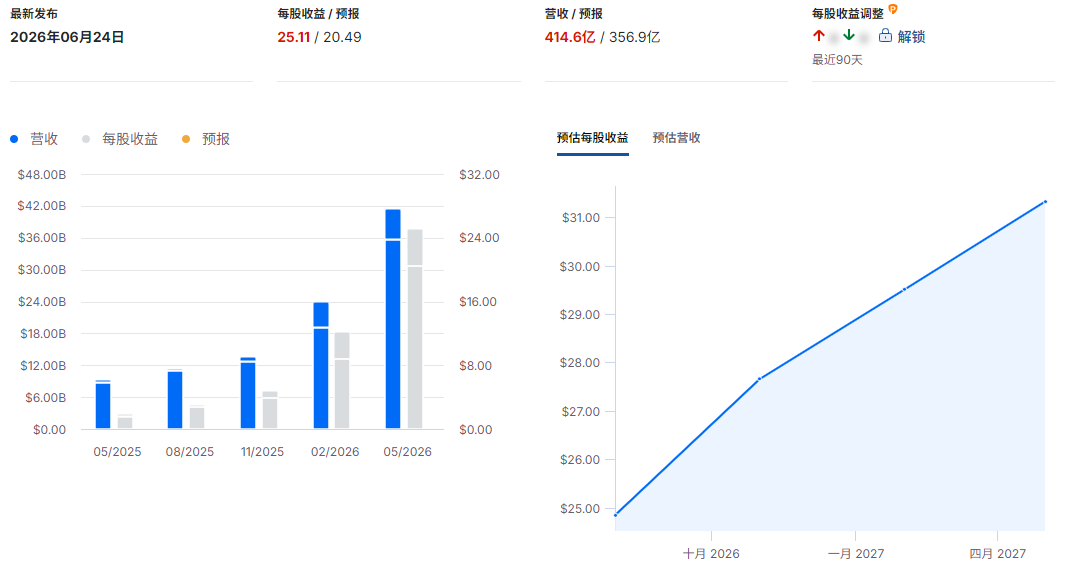
Task: Click the 最近90天 label
Action: (x=837, y=60)
